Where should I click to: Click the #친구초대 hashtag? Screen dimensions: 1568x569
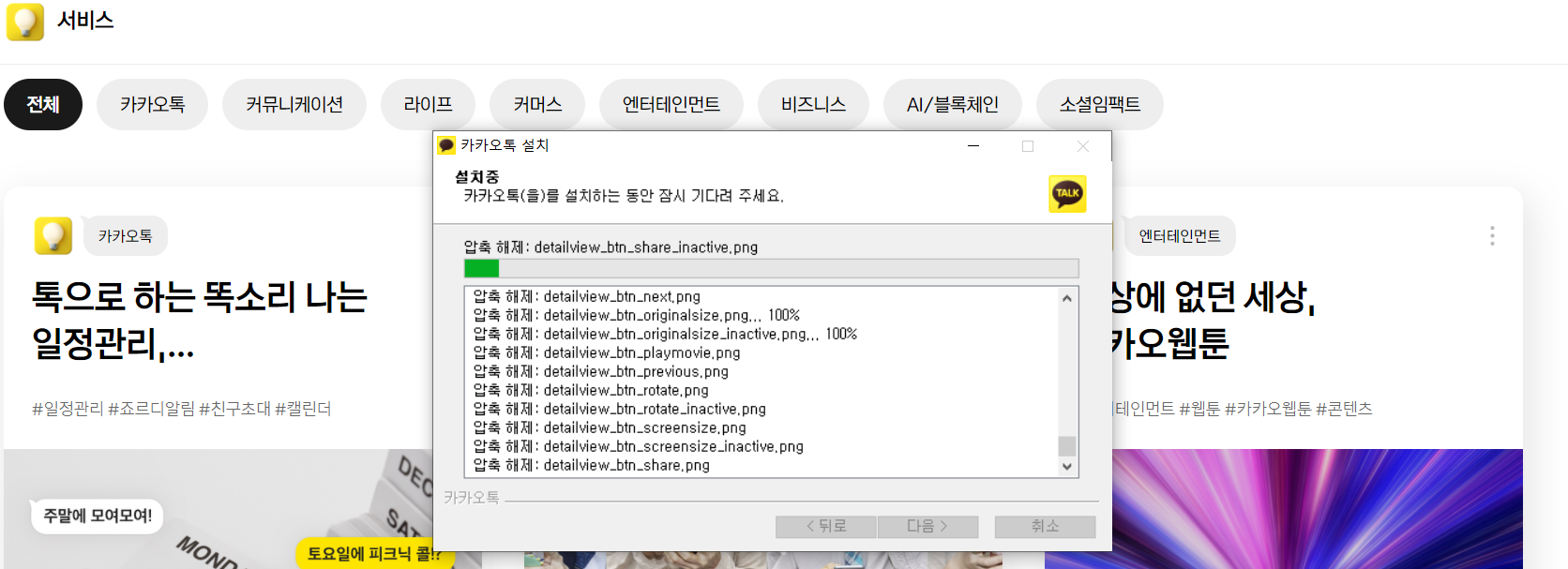(235, 409)
